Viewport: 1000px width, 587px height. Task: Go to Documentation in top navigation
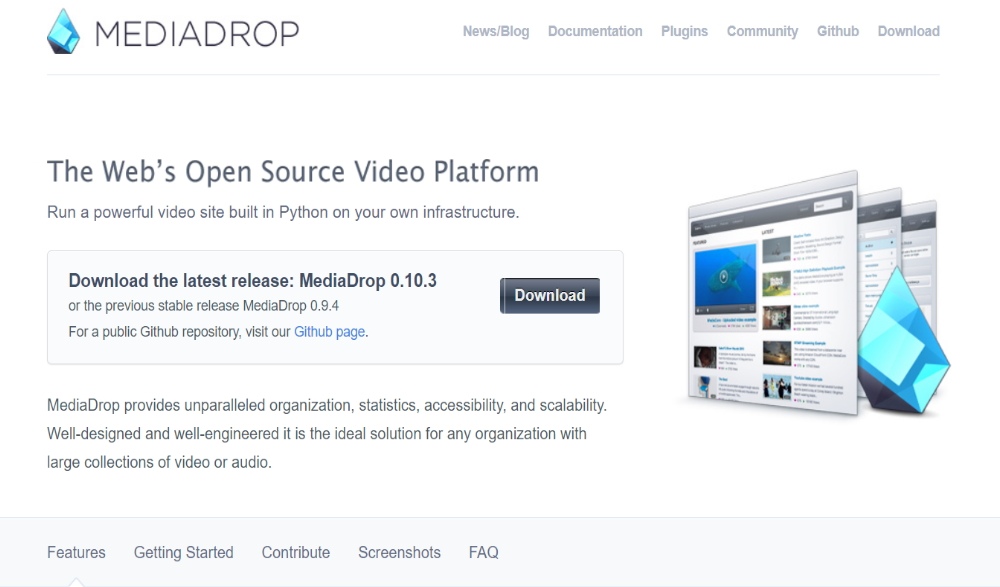point(595,31)
